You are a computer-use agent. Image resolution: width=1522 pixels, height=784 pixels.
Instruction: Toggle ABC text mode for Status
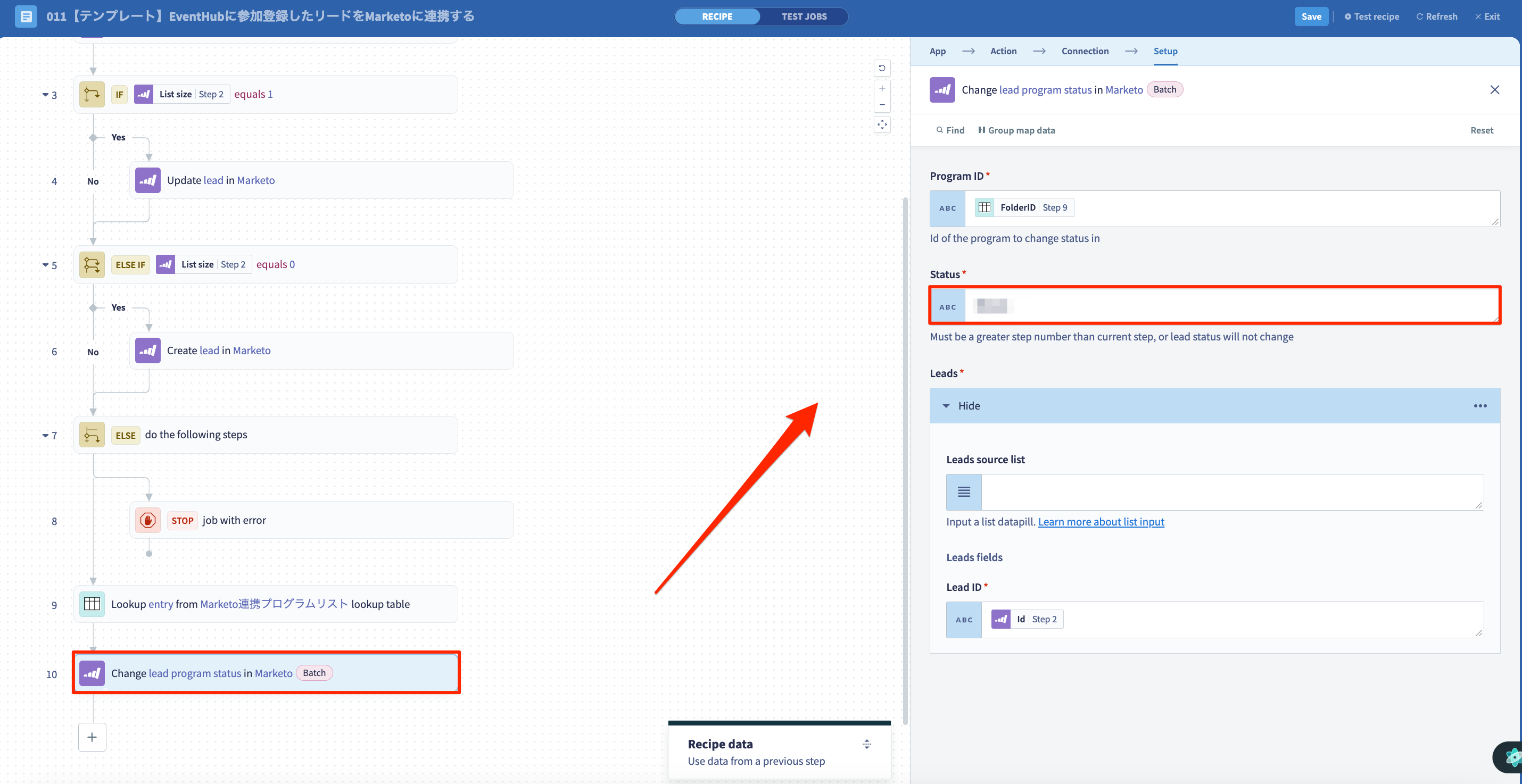coord(947,306)
